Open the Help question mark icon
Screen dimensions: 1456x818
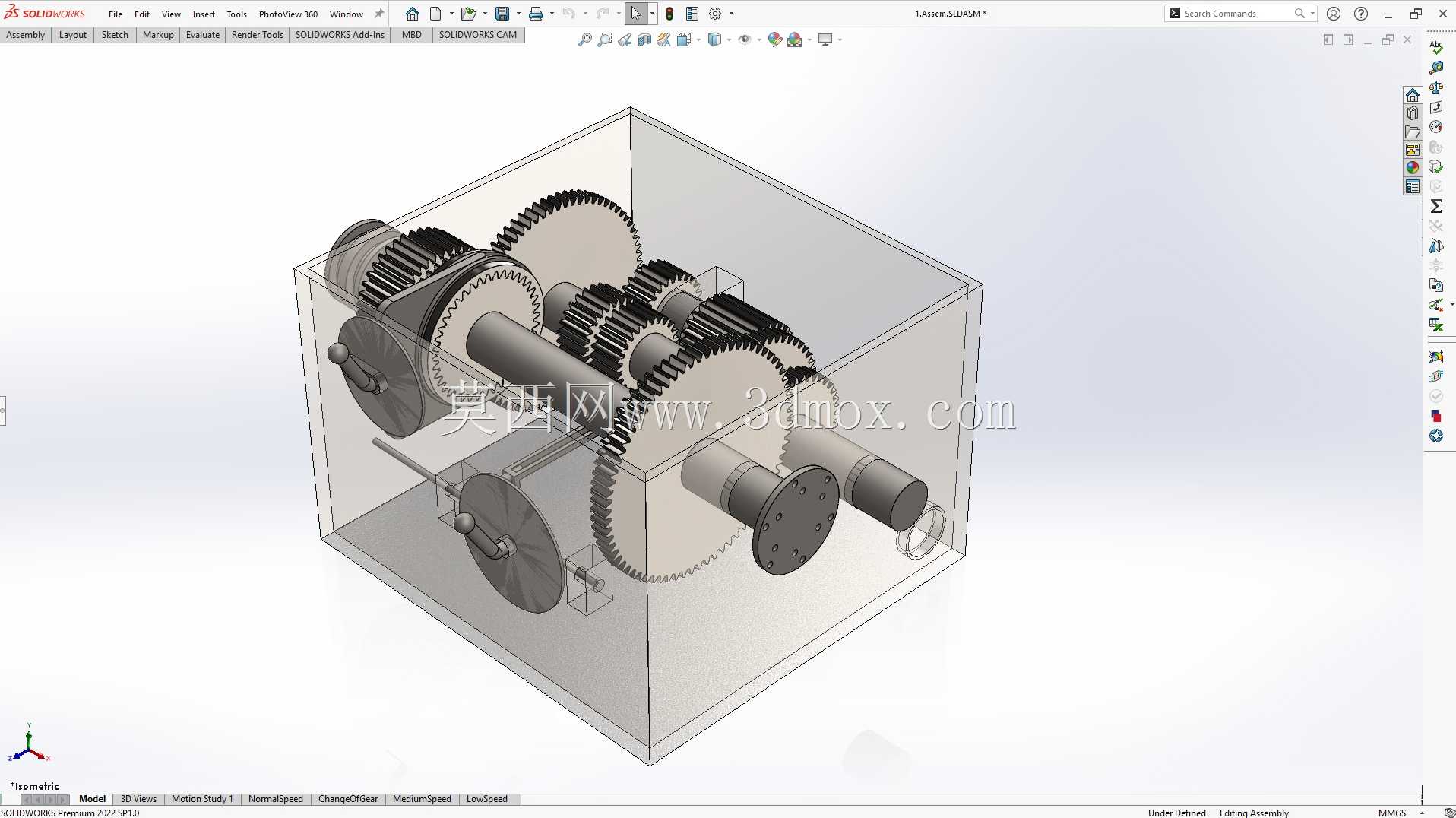click(1361, 14)
